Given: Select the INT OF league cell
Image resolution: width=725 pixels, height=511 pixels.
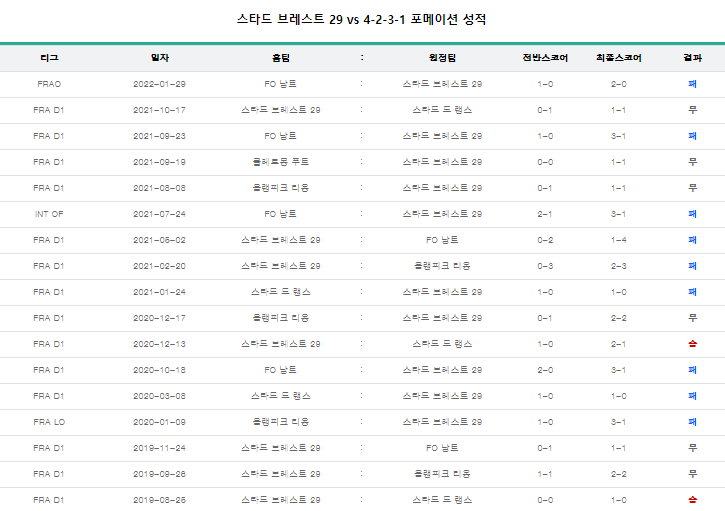Looking at the screenshot, I should click(x=49, y=214).
